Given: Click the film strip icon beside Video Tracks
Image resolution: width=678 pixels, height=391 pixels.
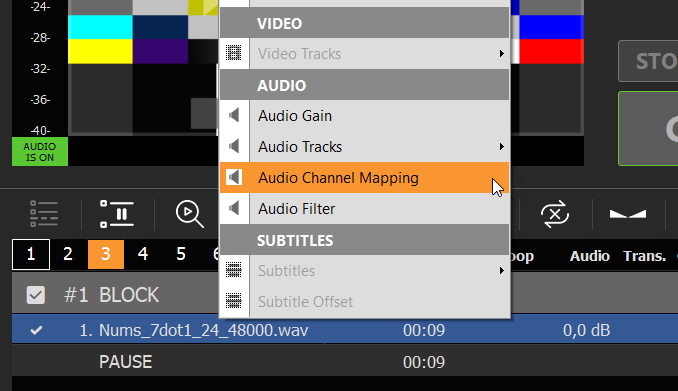Looking at the screenshot, I should pyautogui.click(x=234, y=53).
